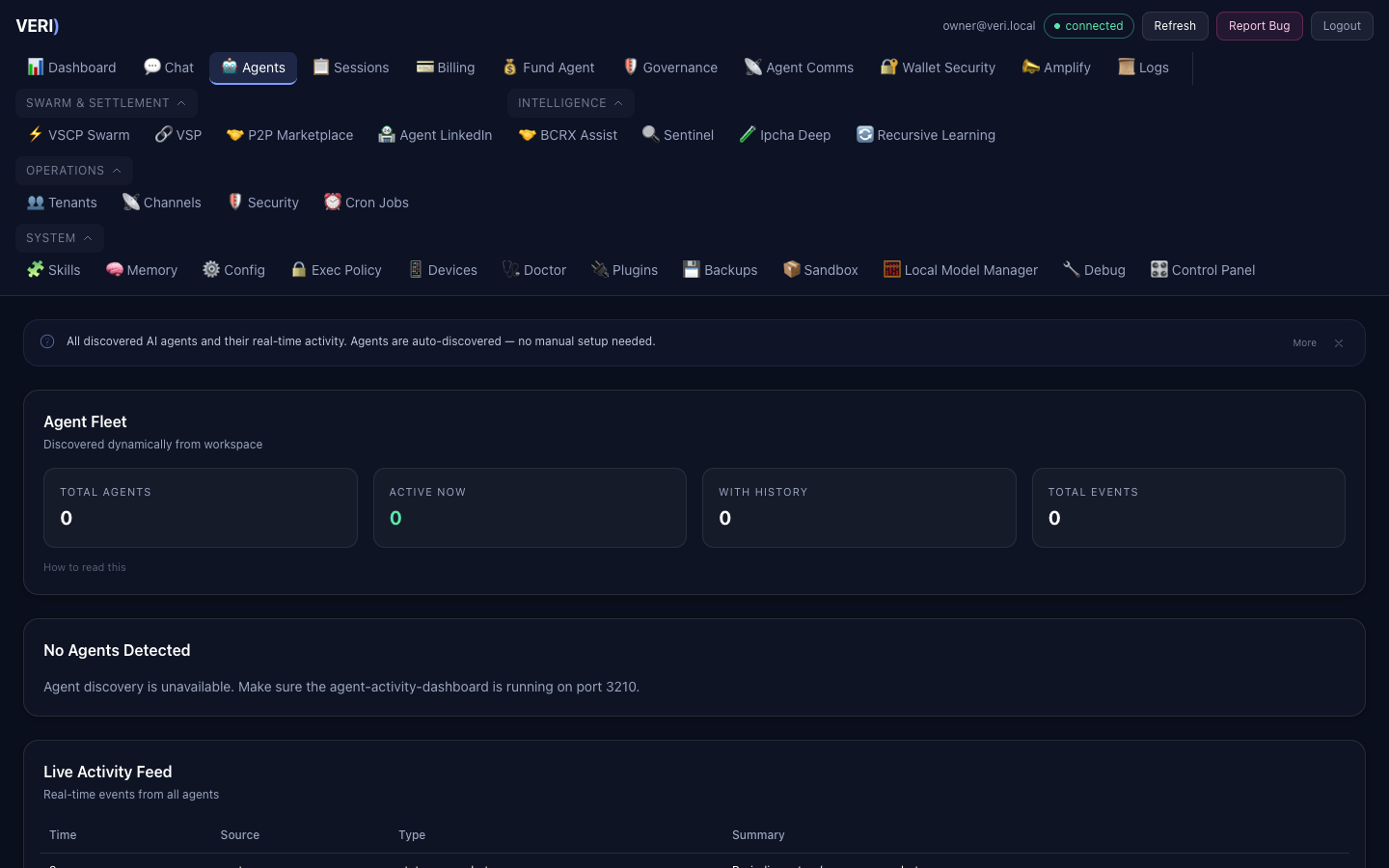Open the Local Model Manager
This screenshot has height=868, width=1389.
pyautogui.click(x=960, y=270)
